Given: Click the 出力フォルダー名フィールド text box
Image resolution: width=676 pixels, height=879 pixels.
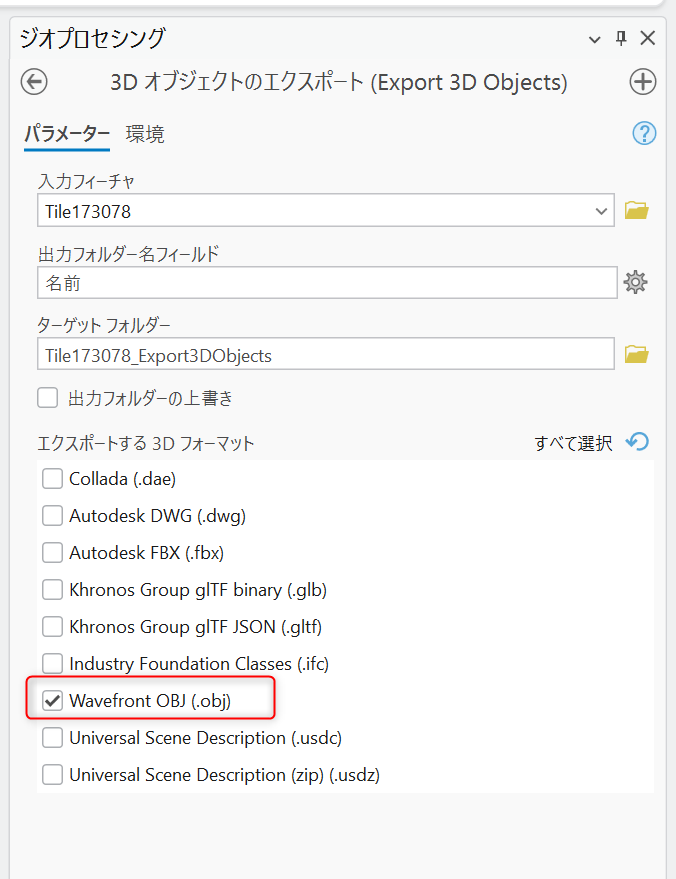Looking at the screenshot, I should pos(326,283).
